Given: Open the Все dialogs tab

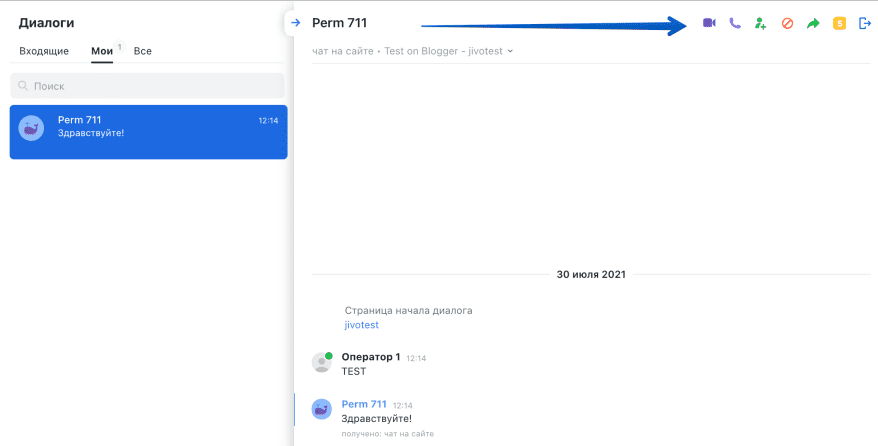Looking at the screenshot, I should coord(142,51).
